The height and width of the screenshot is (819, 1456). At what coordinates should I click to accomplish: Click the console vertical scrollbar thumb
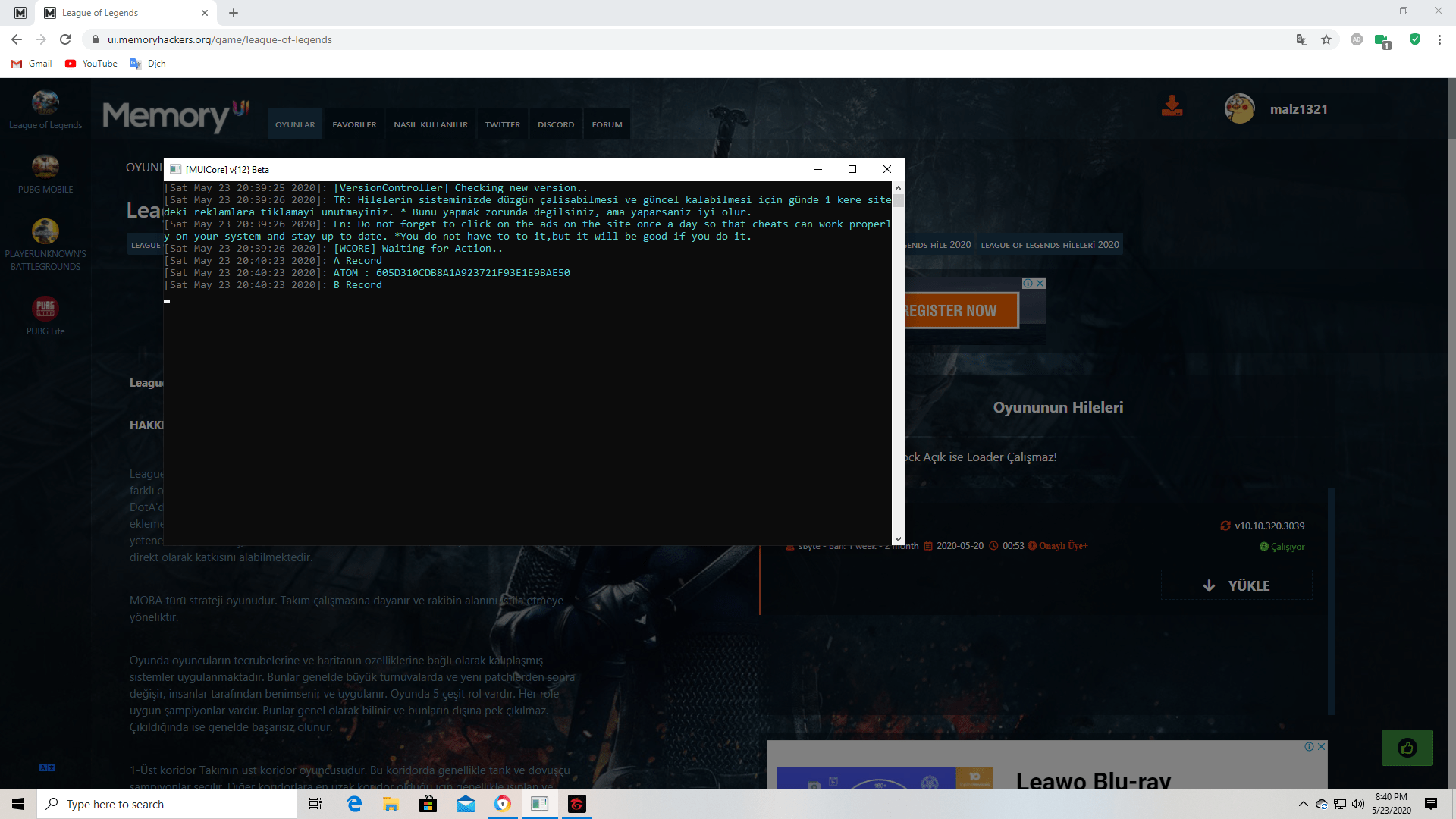pos(898,201)
